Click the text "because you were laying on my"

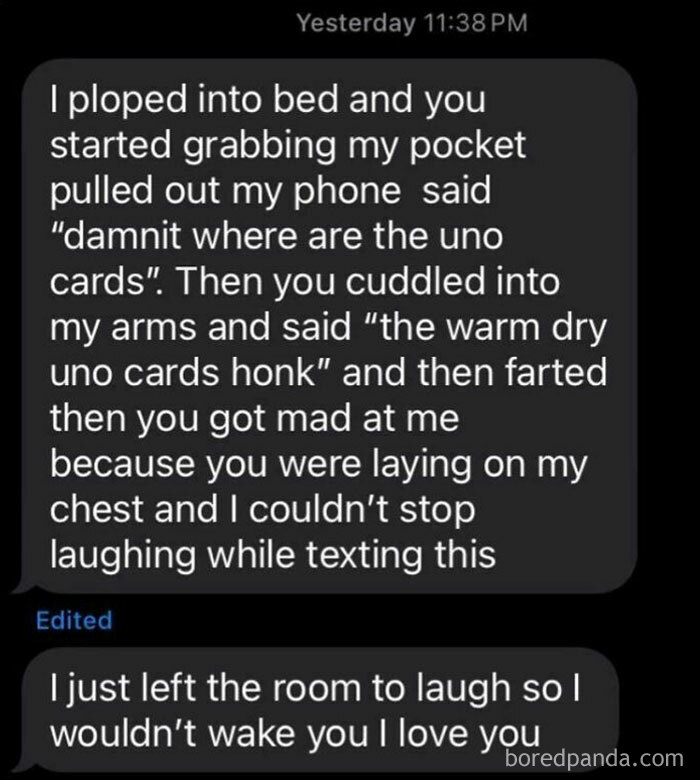[x=318, y=465]
